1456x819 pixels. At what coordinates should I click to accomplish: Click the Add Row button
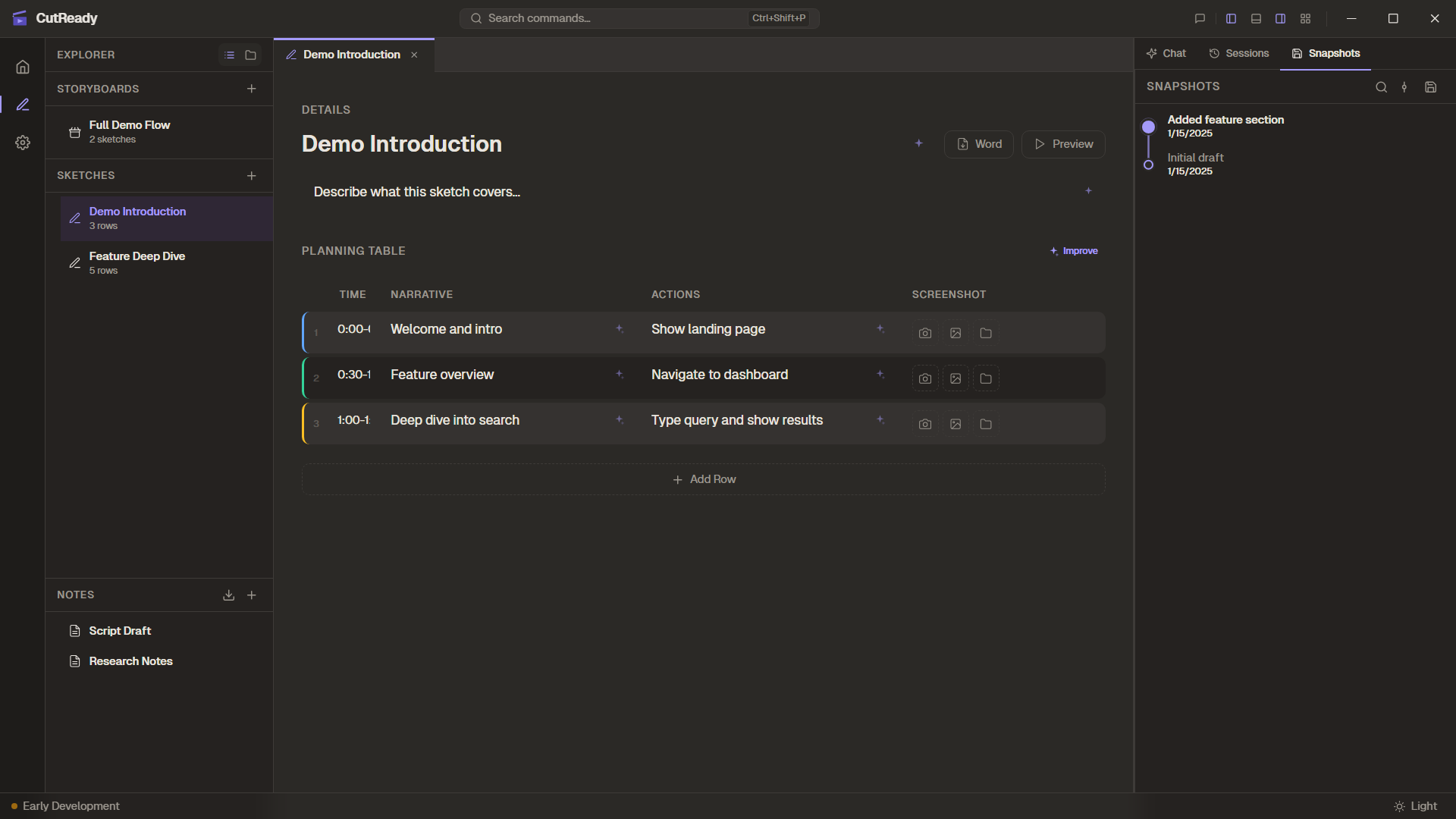pyautogui.click(x=704, y=479)
